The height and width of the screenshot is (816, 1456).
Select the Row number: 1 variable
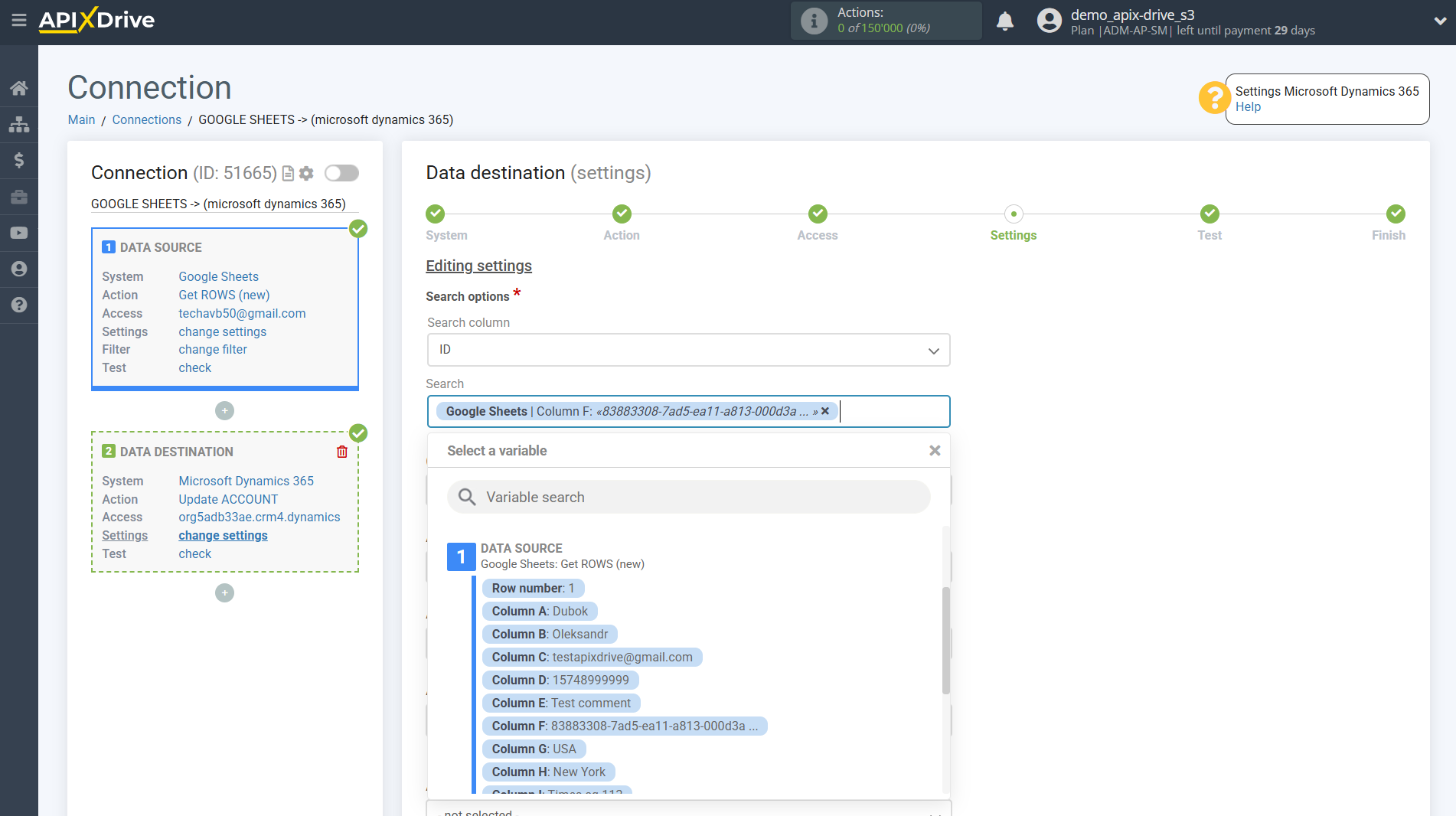pos(533,589)
